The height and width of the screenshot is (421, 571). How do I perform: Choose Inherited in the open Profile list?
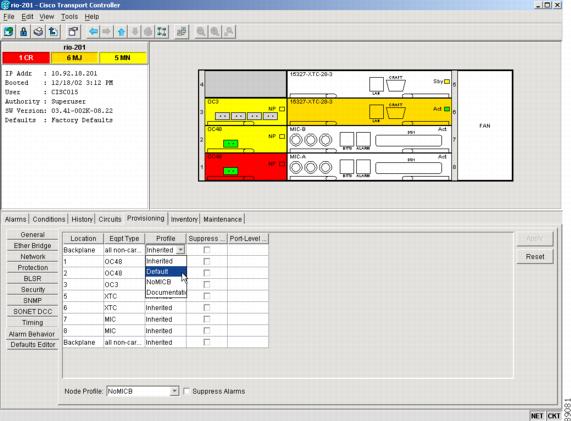click(x=166, y=261)
